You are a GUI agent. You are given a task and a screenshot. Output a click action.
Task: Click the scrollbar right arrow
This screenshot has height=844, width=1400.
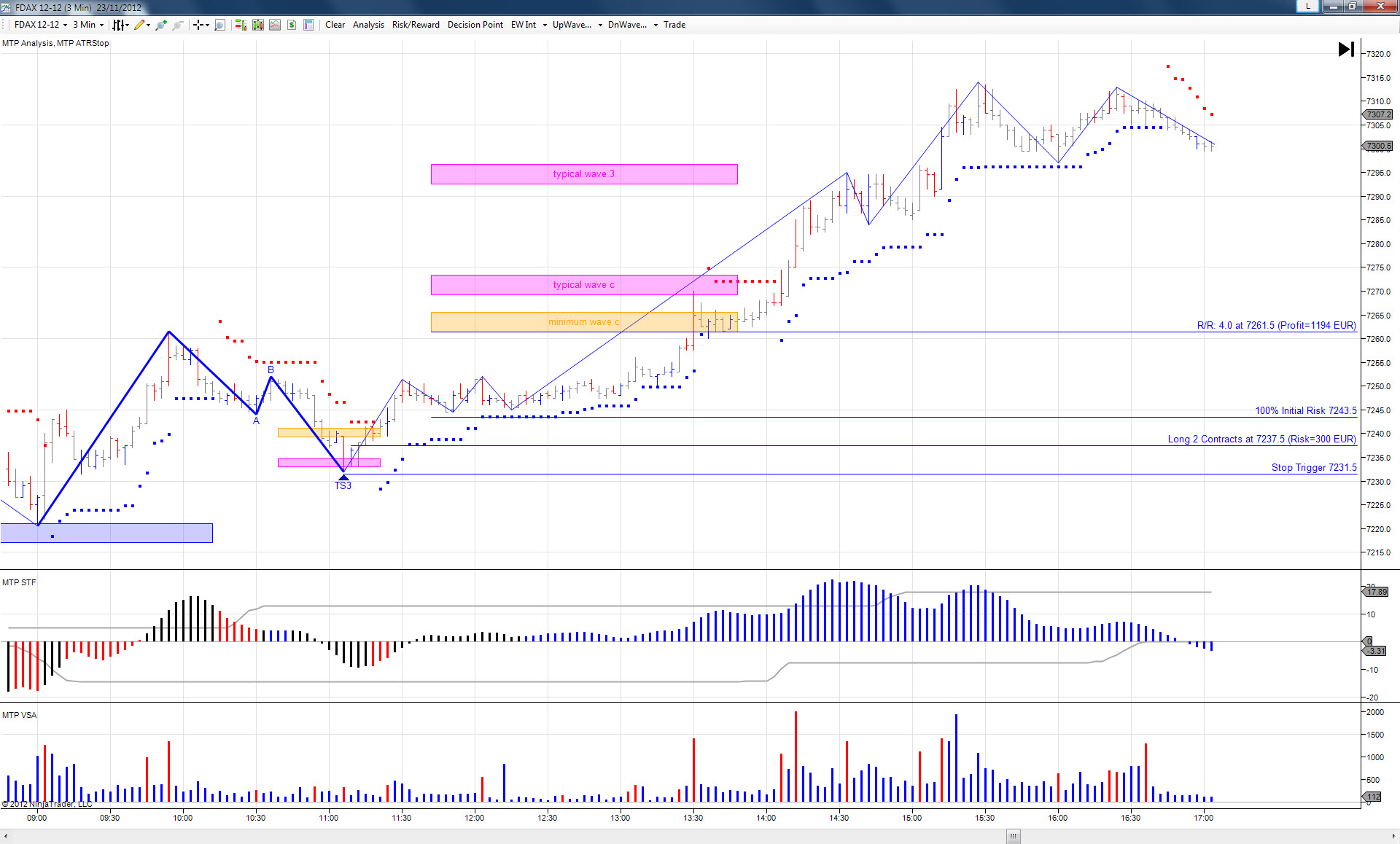click(1392, 836)
